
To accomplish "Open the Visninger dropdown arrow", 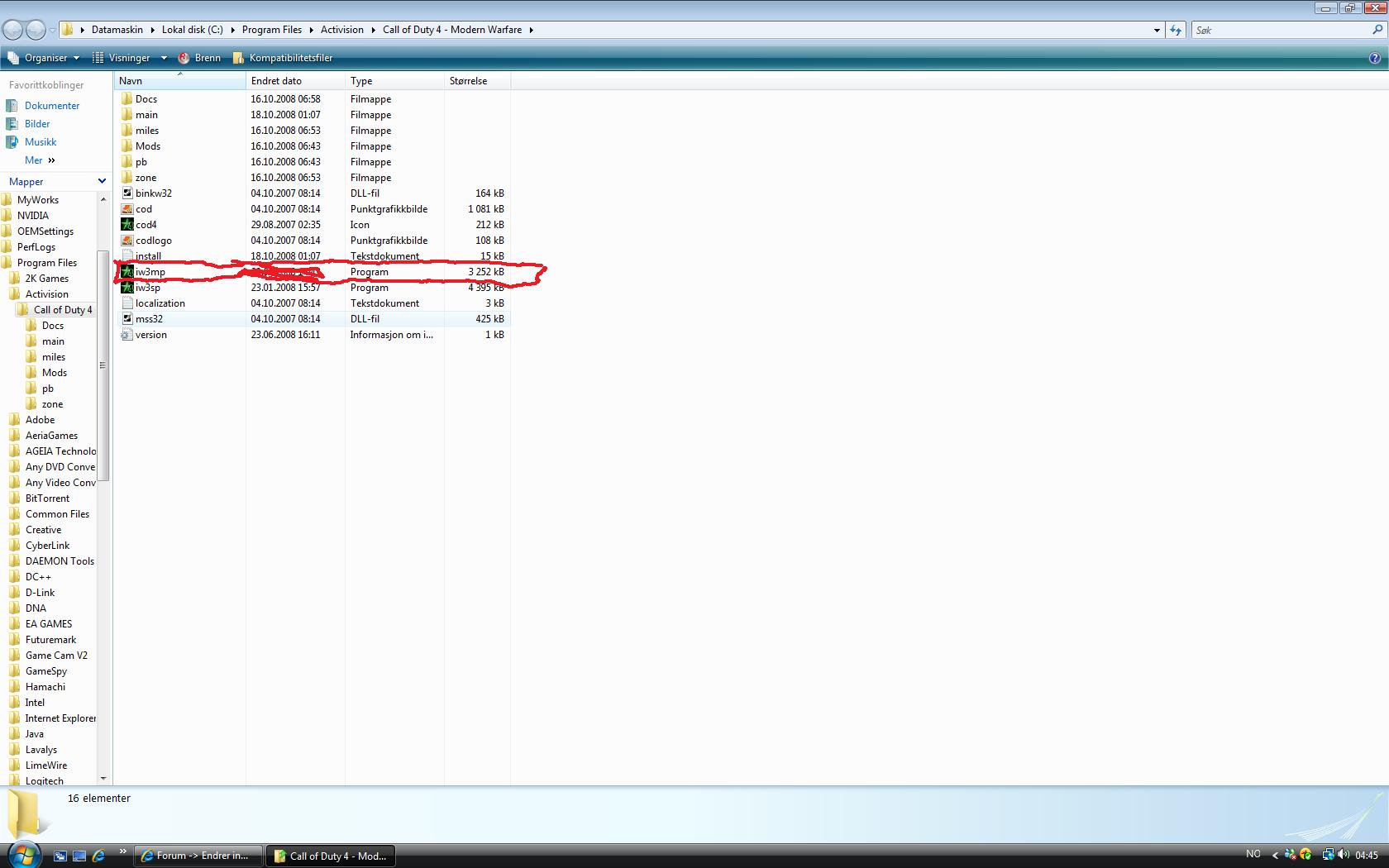I will (164, 58).
